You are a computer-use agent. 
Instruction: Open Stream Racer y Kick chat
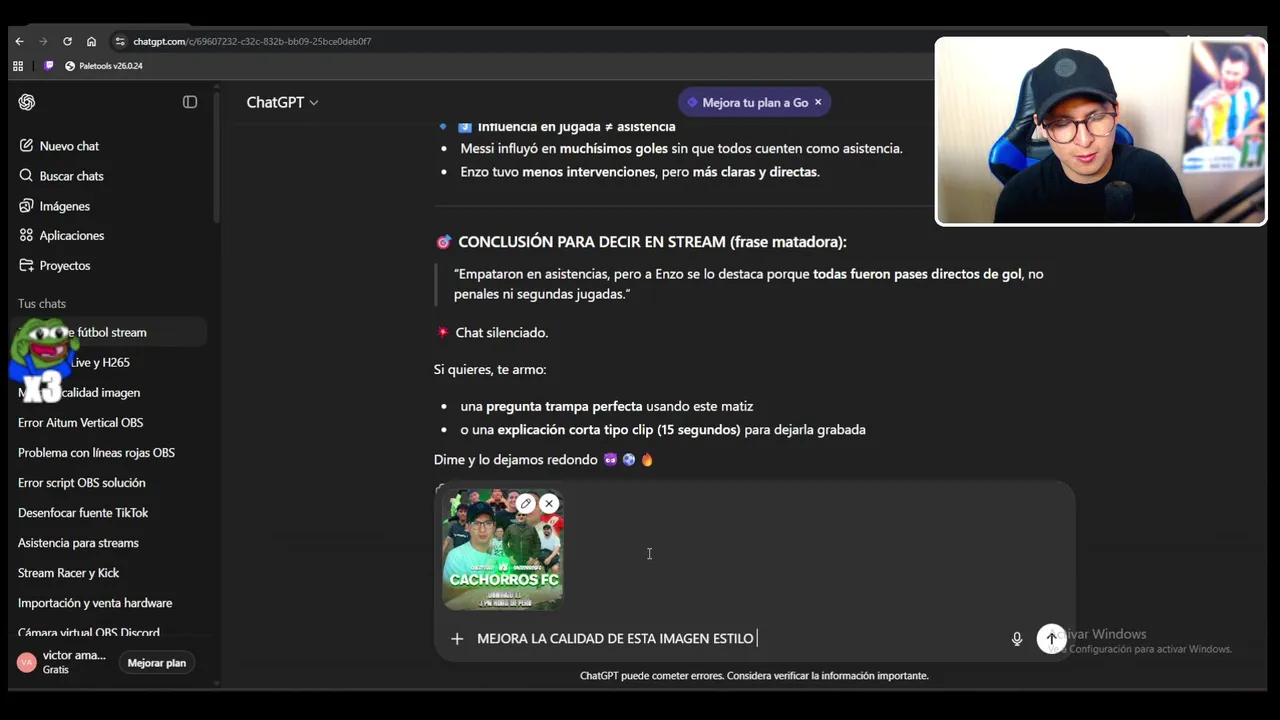tap(110, 573)
